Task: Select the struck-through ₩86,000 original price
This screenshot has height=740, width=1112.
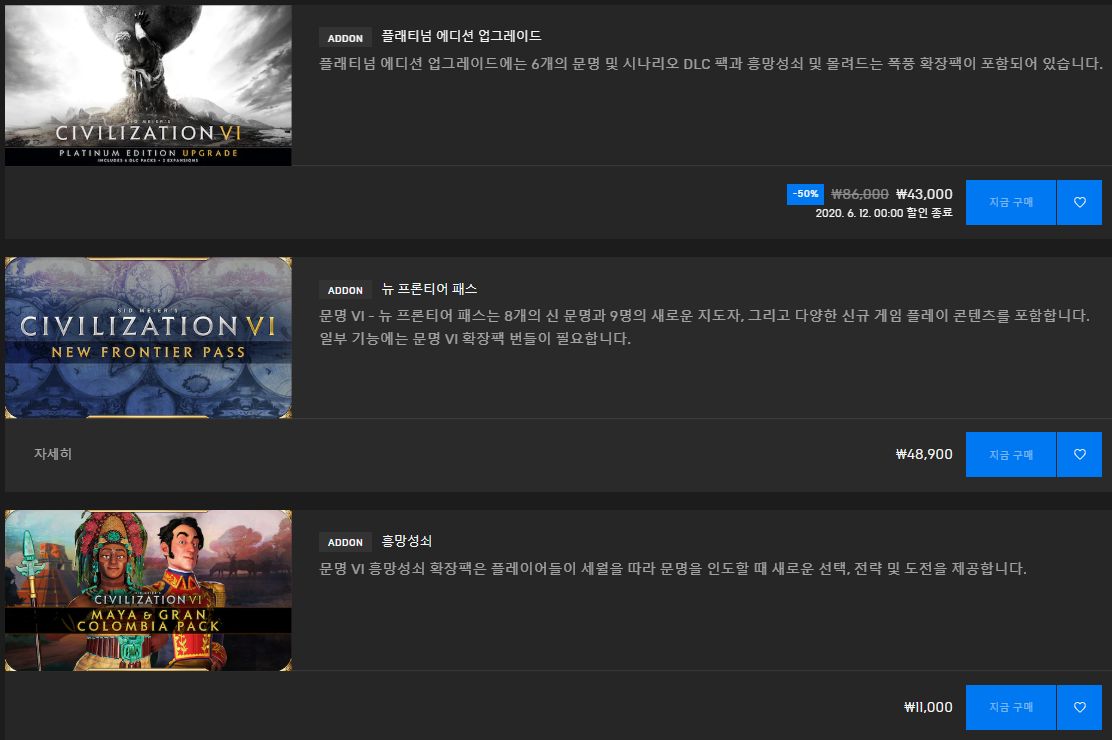Action: coord(860,194)
